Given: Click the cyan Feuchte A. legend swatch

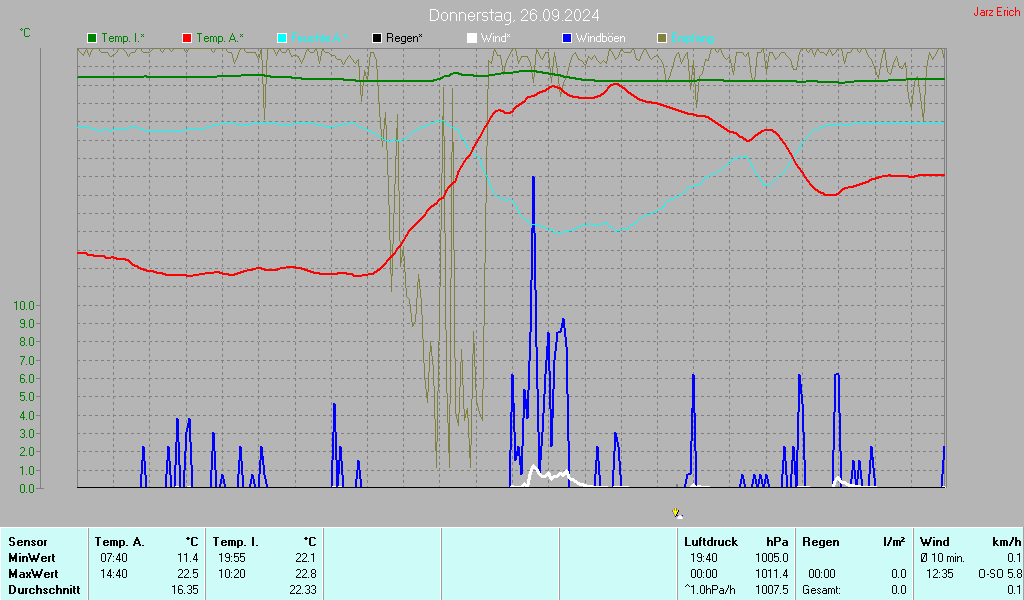Looking at the screenshot, I should point(282,39).
